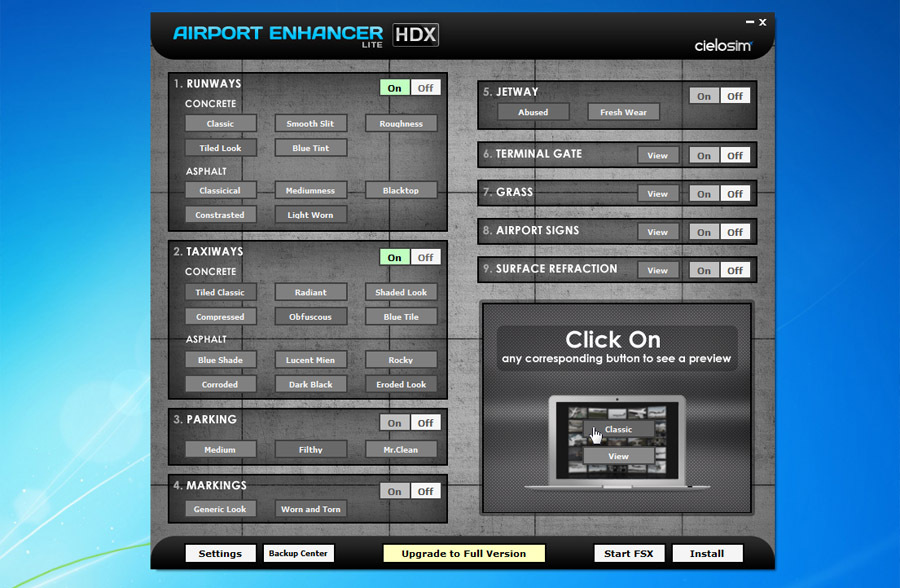Choose Fresh Wear jetway texture
Viewport: 900px width, 588px height.
click(x=623, y=112)
